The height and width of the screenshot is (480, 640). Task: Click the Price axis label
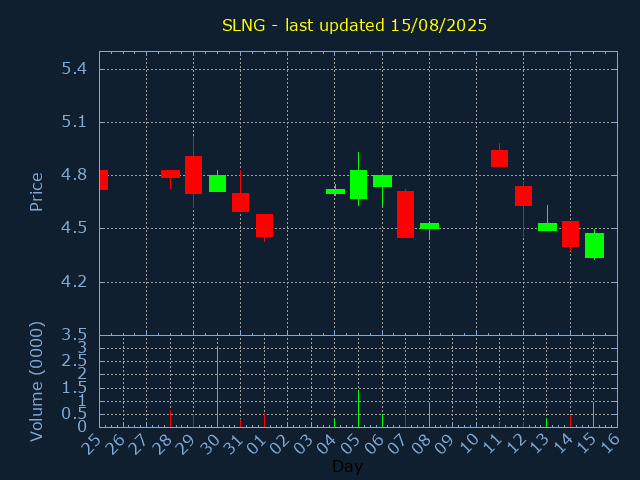click(x=36, y=192)
